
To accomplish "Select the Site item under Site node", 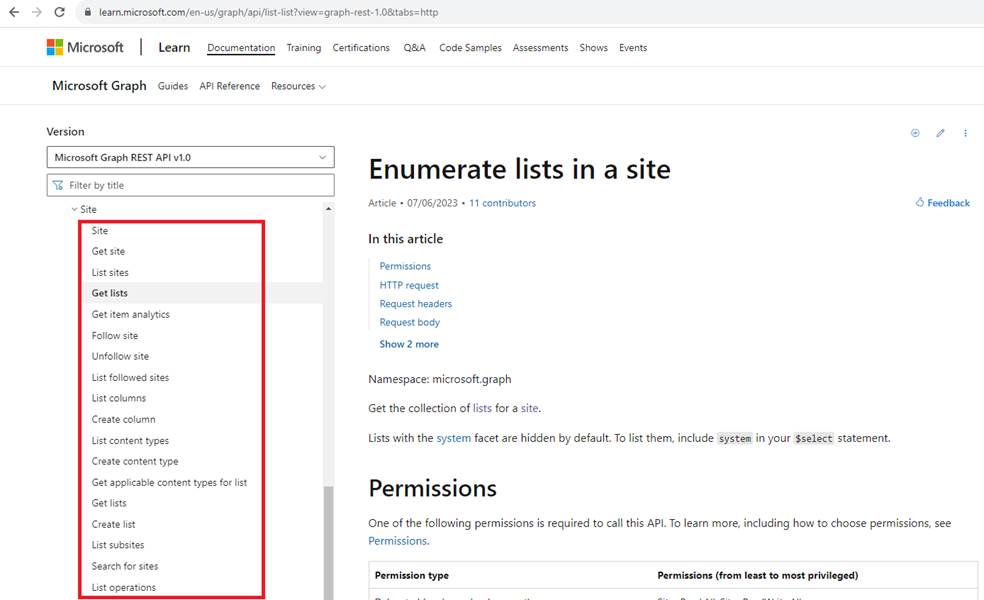I will click(x=100, y=230).
